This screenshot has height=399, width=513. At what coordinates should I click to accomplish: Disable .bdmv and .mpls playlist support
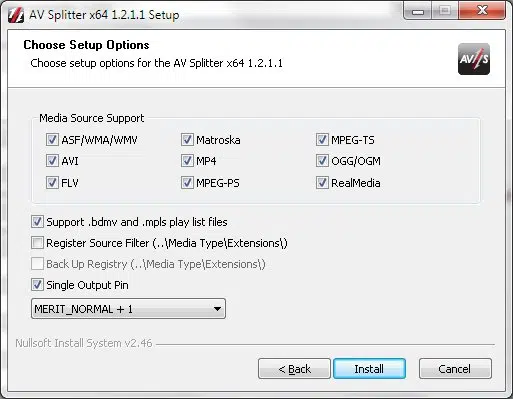pos(37,222)
